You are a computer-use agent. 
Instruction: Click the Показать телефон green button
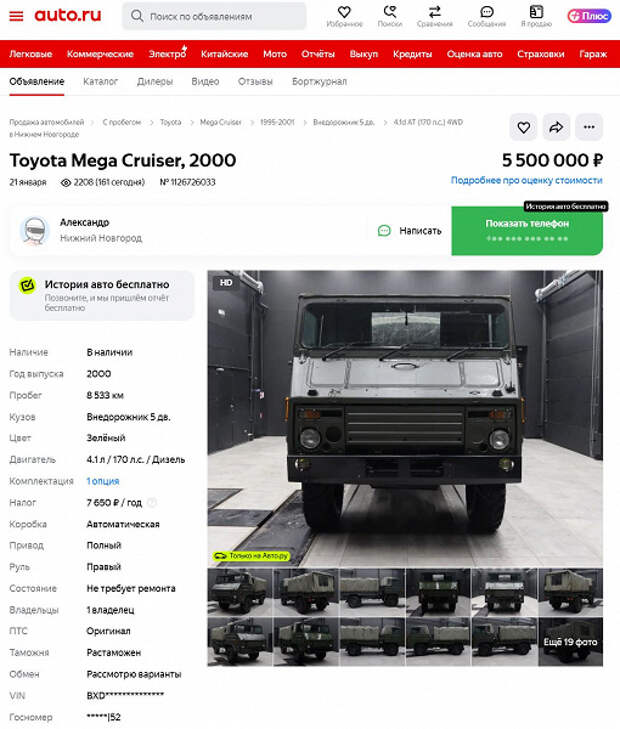527,231
